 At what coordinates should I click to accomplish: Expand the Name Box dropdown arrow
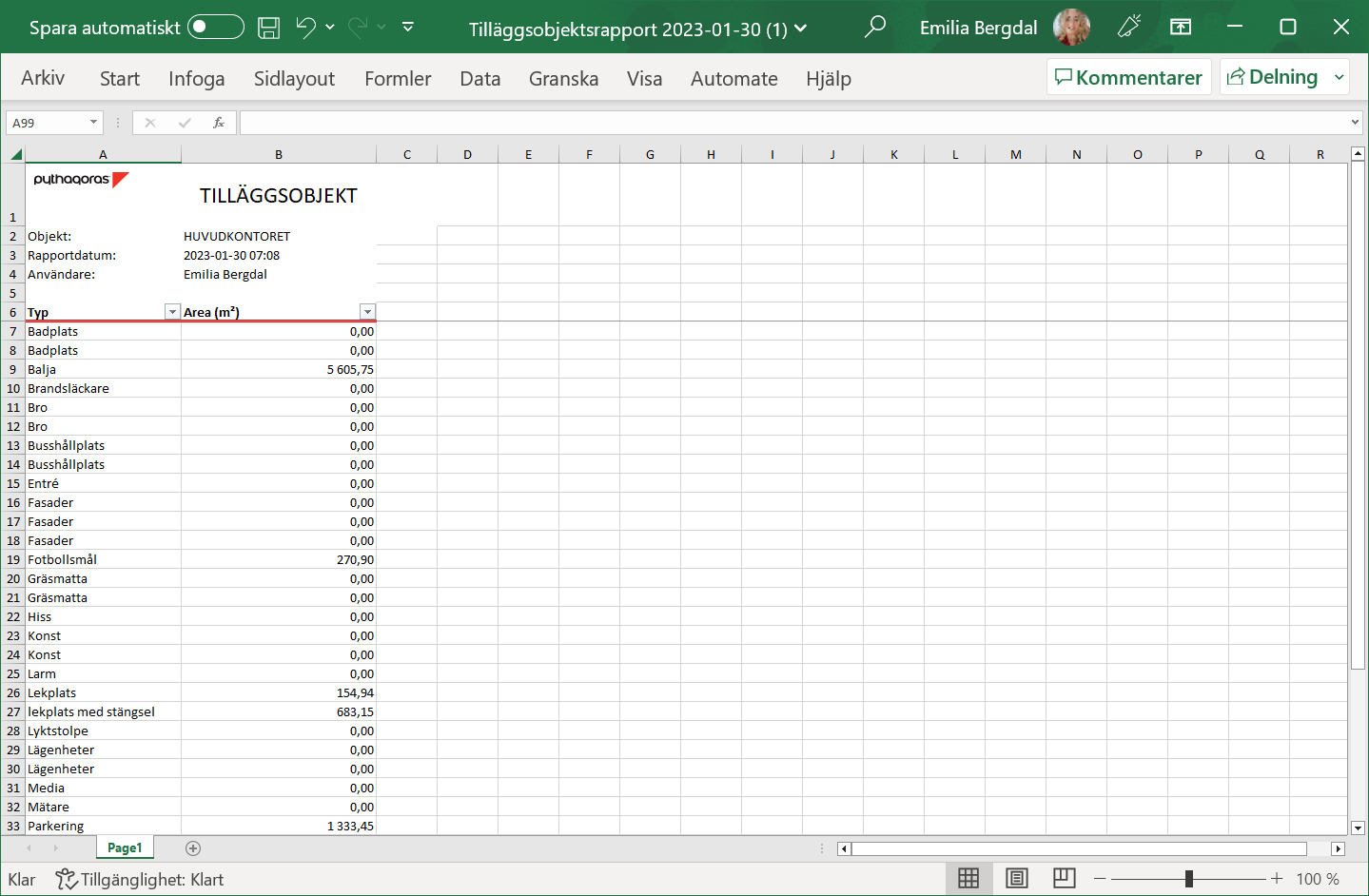[93, 123]
